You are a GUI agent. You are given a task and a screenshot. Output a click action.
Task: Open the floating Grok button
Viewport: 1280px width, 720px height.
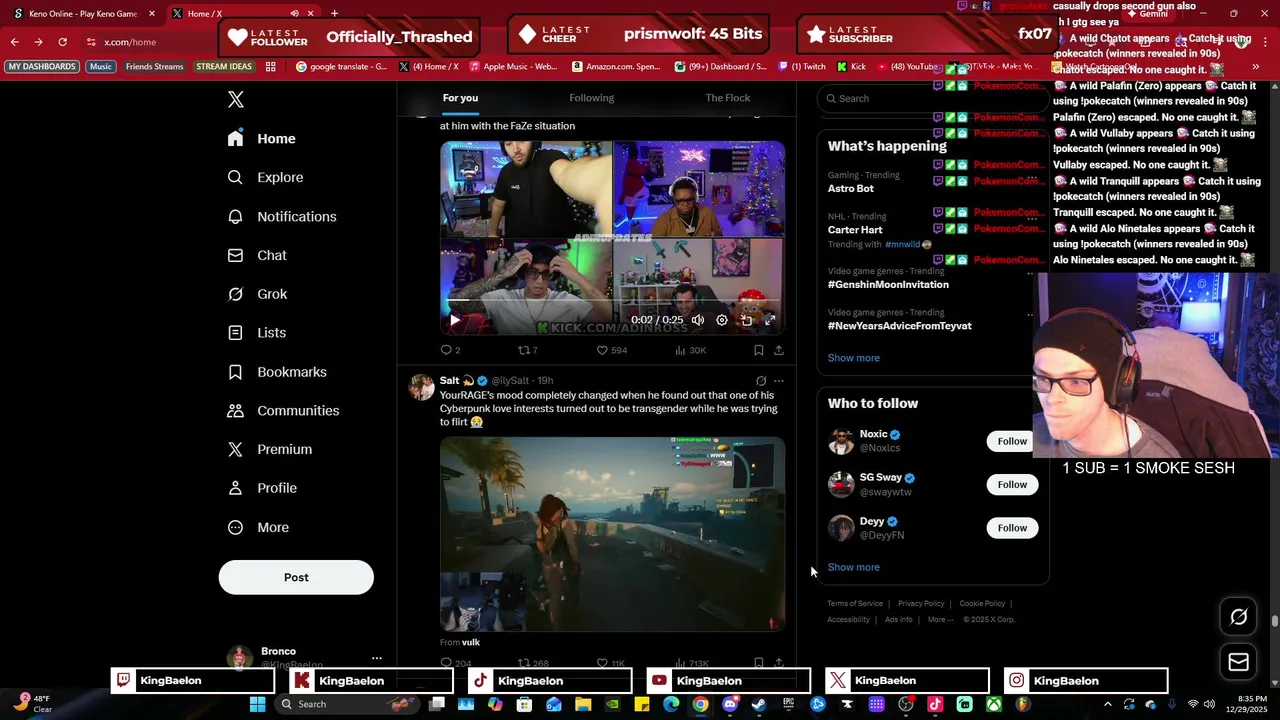[x=1238, y=617]
